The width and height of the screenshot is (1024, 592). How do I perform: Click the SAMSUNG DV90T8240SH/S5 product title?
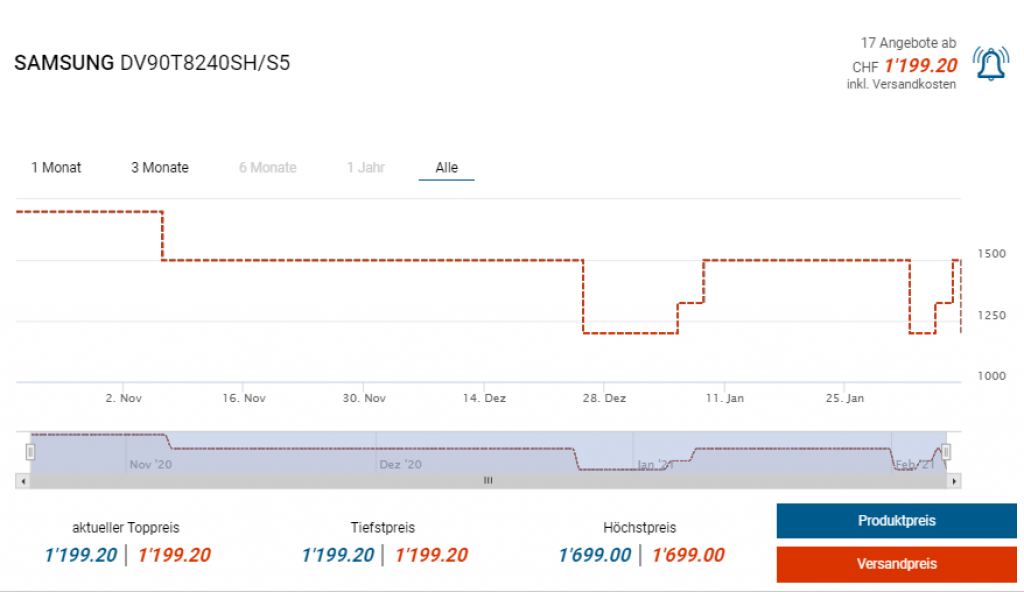(x=152, y=63)
